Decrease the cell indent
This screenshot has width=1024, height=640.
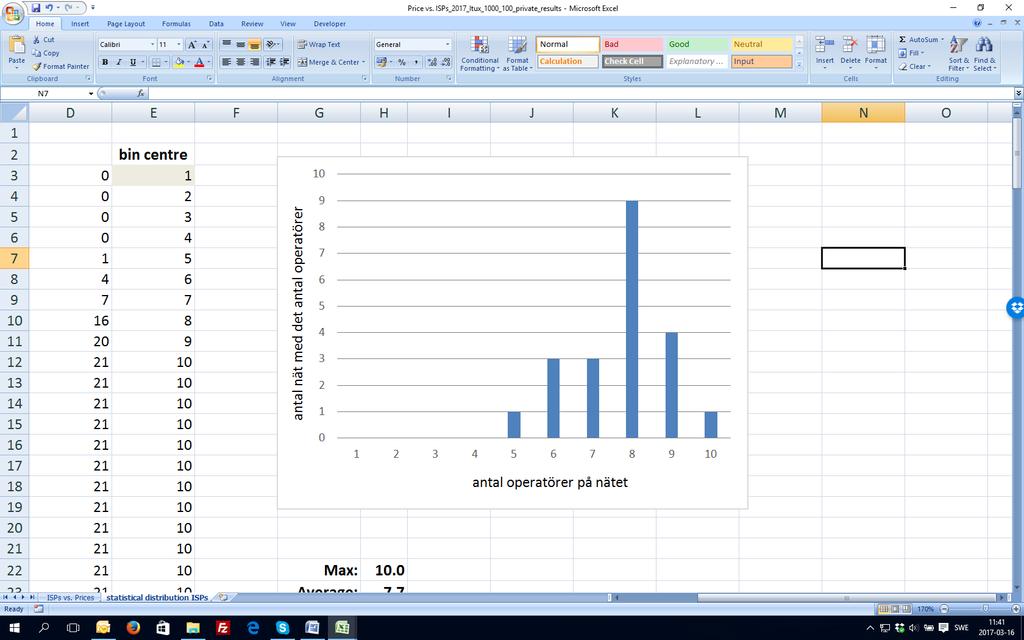(x=271, y=62)
